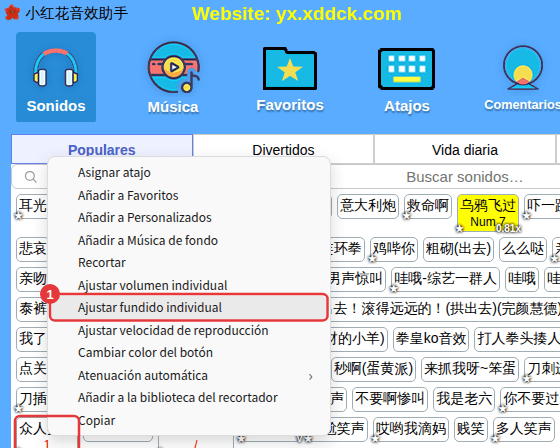Select Ajustar fundido individual
This screenshot has height=448, width=560.
tap(189, 308)
